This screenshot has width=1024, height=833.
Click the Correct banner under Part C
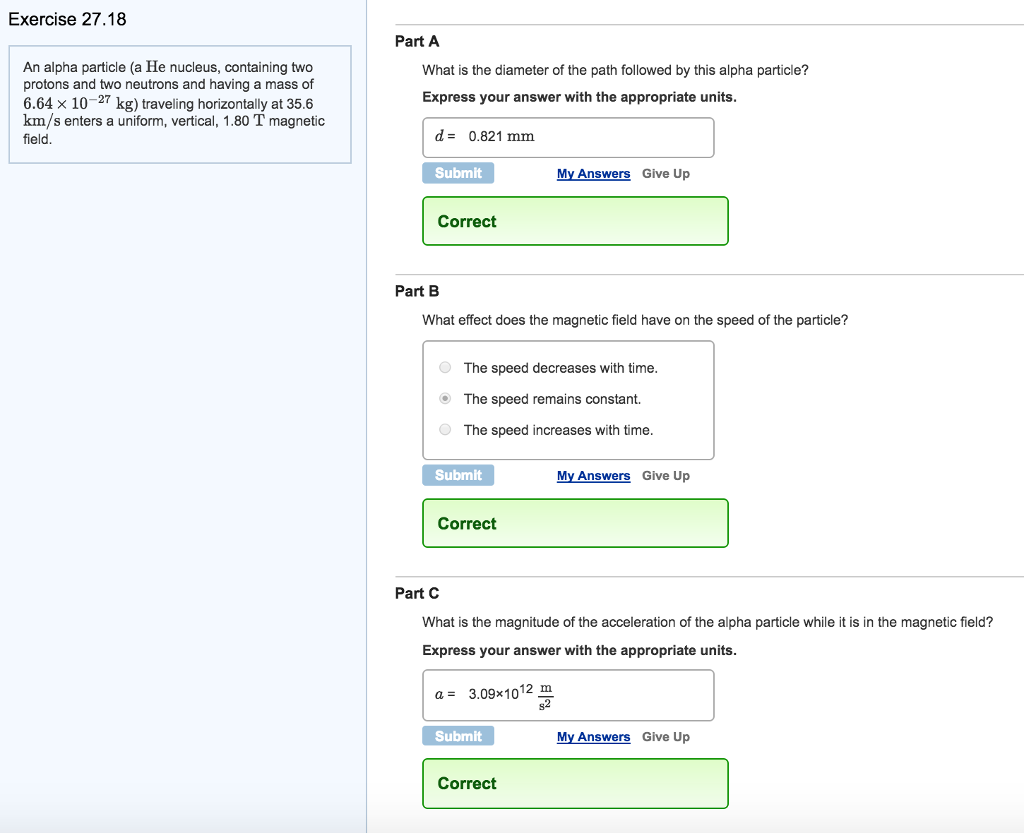click(575, 783)
